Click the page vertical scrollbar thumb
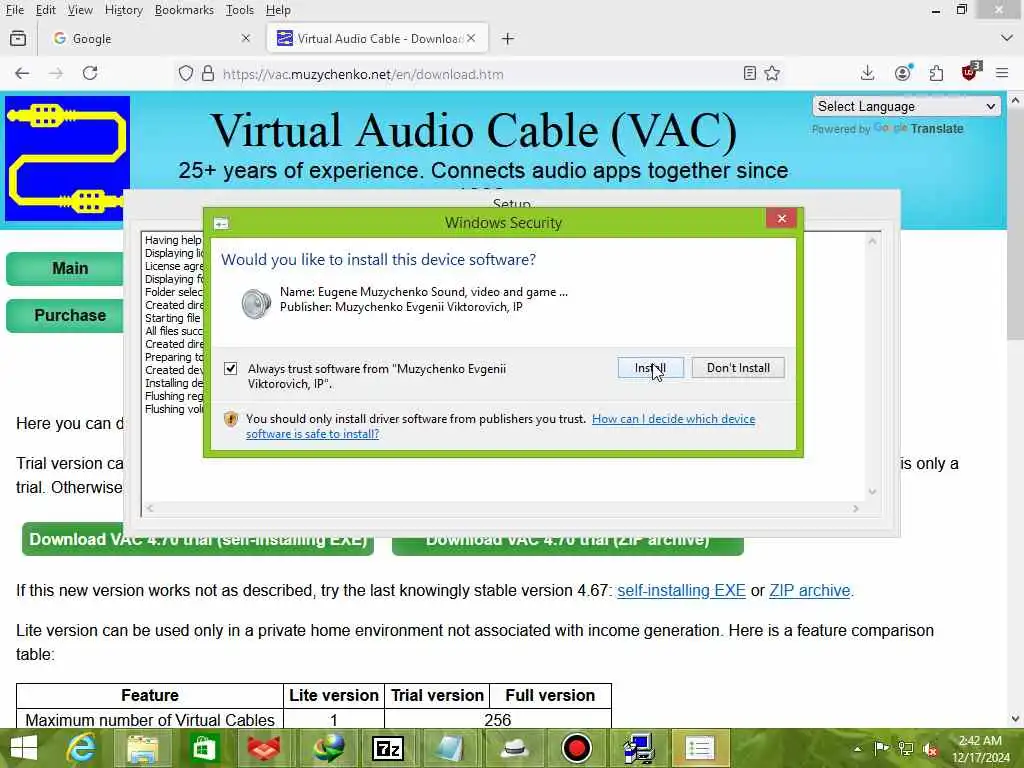 coord(1015,225)
